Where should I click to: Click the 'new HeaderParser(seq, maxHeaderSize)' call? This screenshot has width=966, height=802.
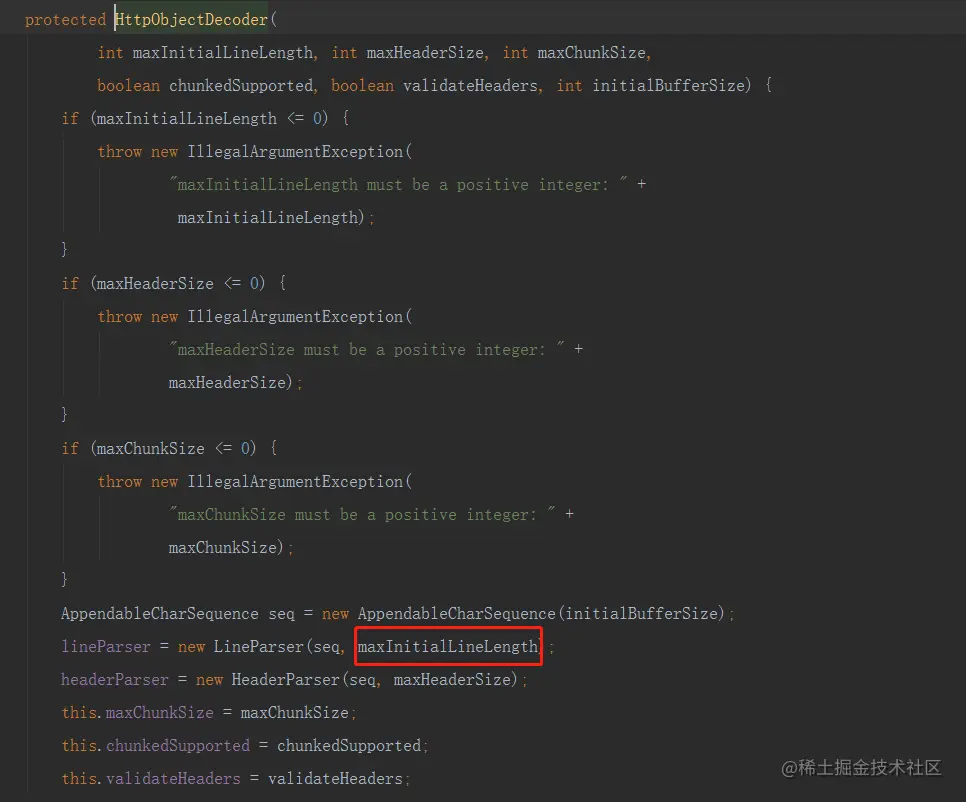tap(357, 679)
